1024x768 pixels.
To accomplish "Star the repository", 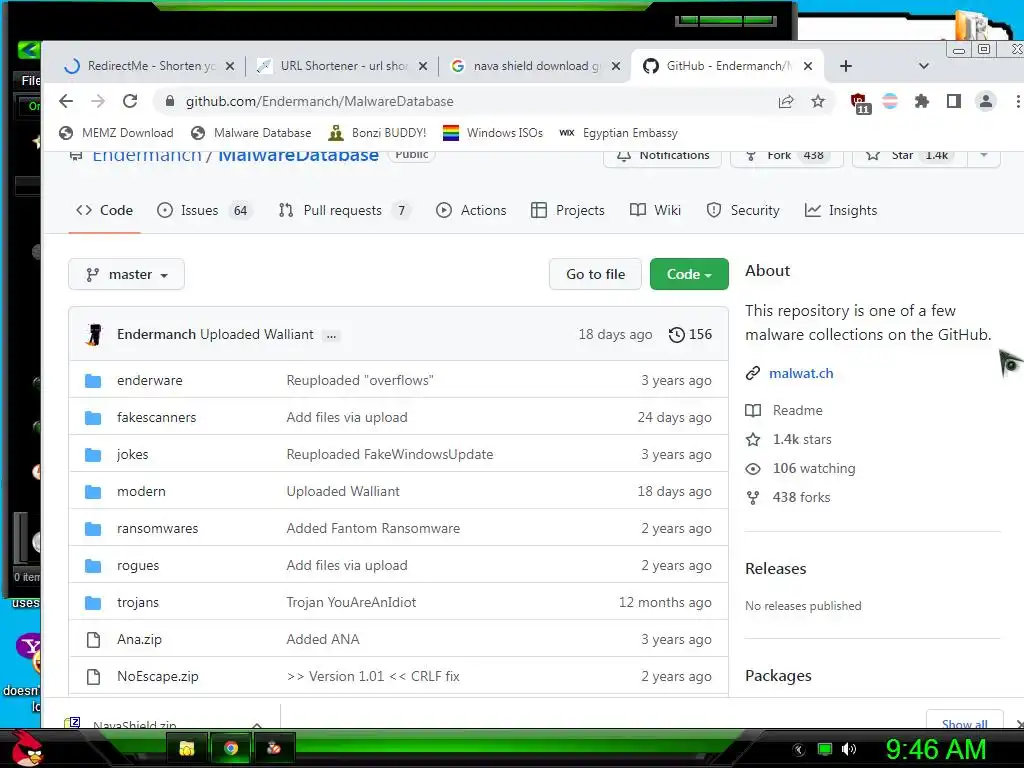I will click(x=909, y=157).
